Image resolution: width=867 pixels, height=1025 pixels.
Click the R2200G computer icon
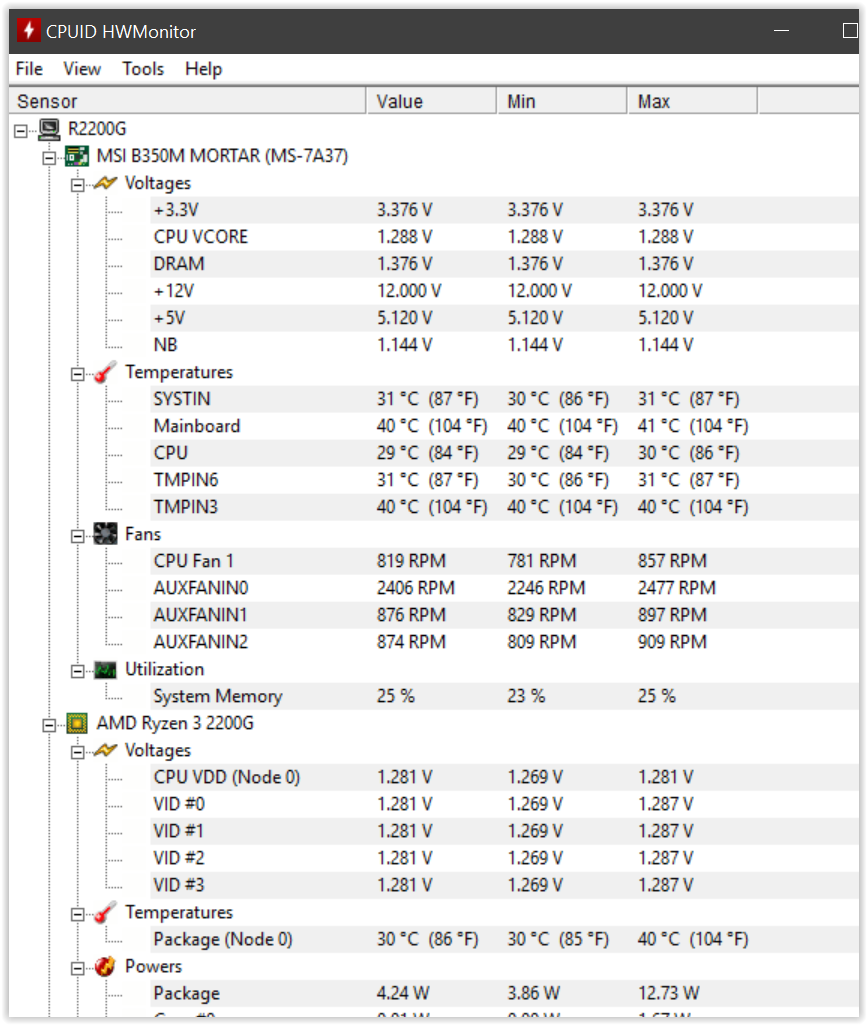click(49, 129)
